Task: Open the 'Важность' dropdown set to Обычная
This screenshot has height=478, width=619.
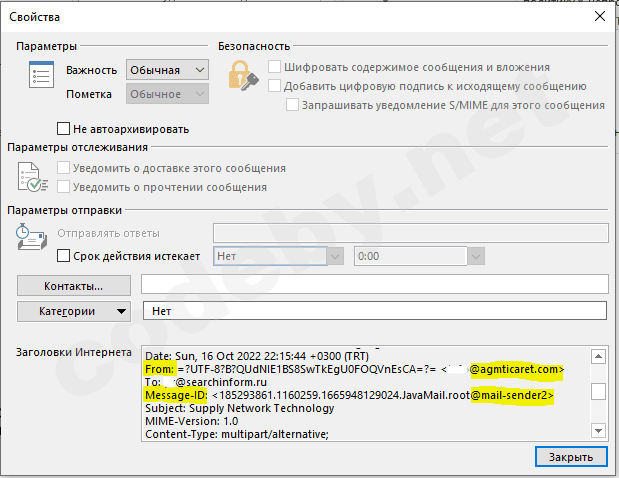Action: click(x=167, y=70)
